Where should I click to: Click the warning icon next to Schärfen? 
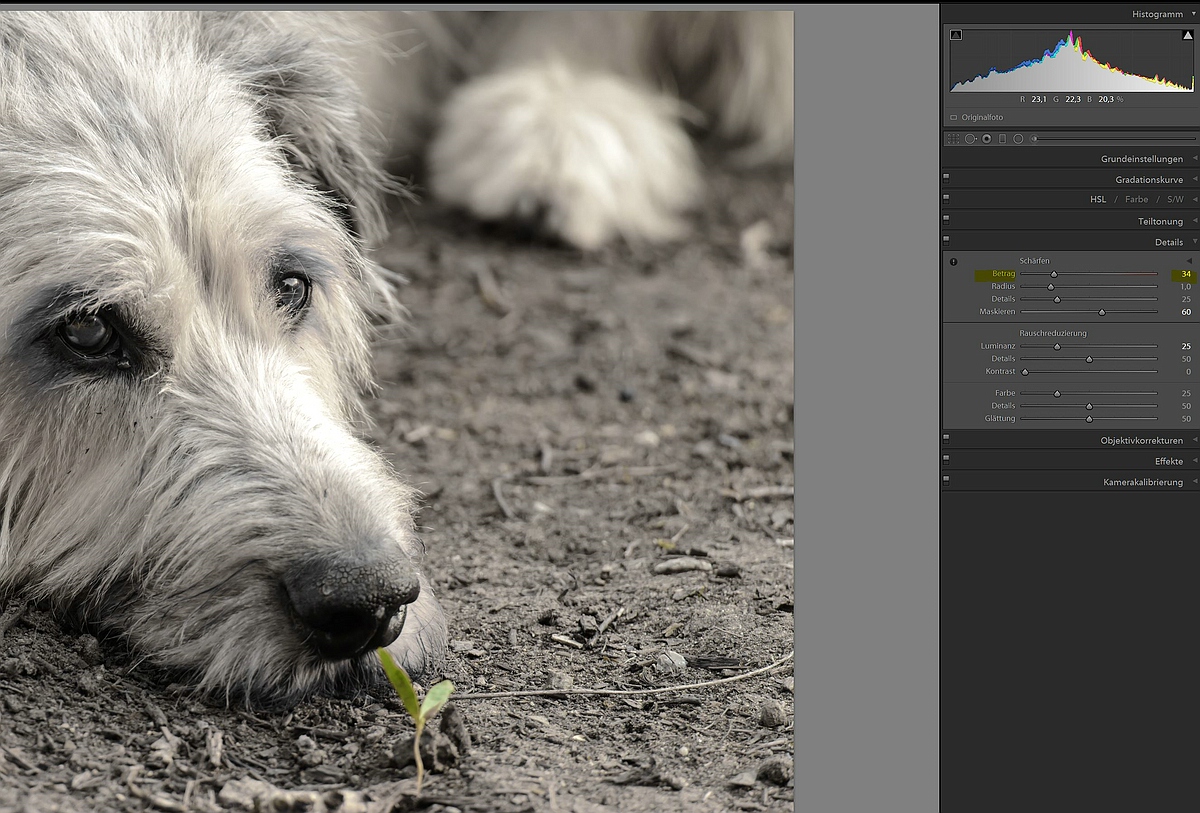pyautogui.click(x=953, y=262)
